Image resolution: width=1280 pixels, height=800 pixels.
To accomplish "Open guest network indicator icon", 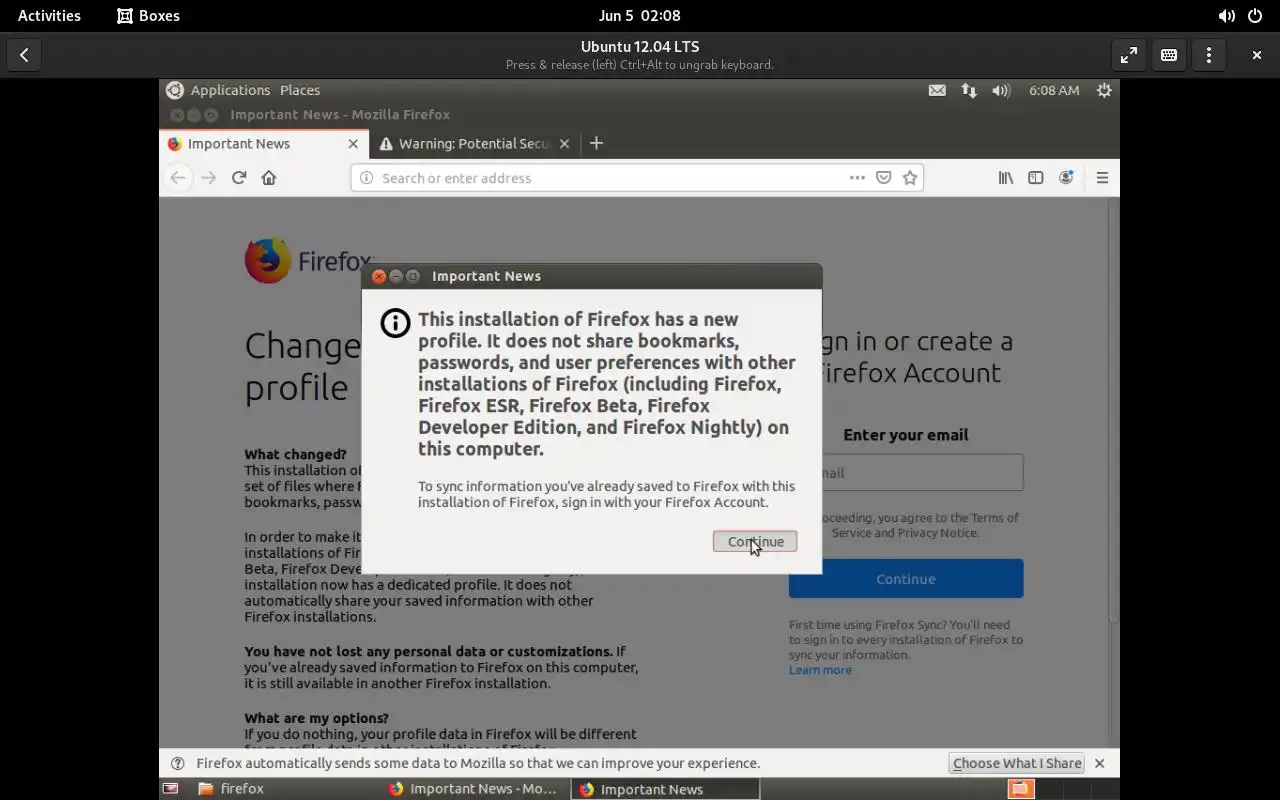I will point(969,90).
